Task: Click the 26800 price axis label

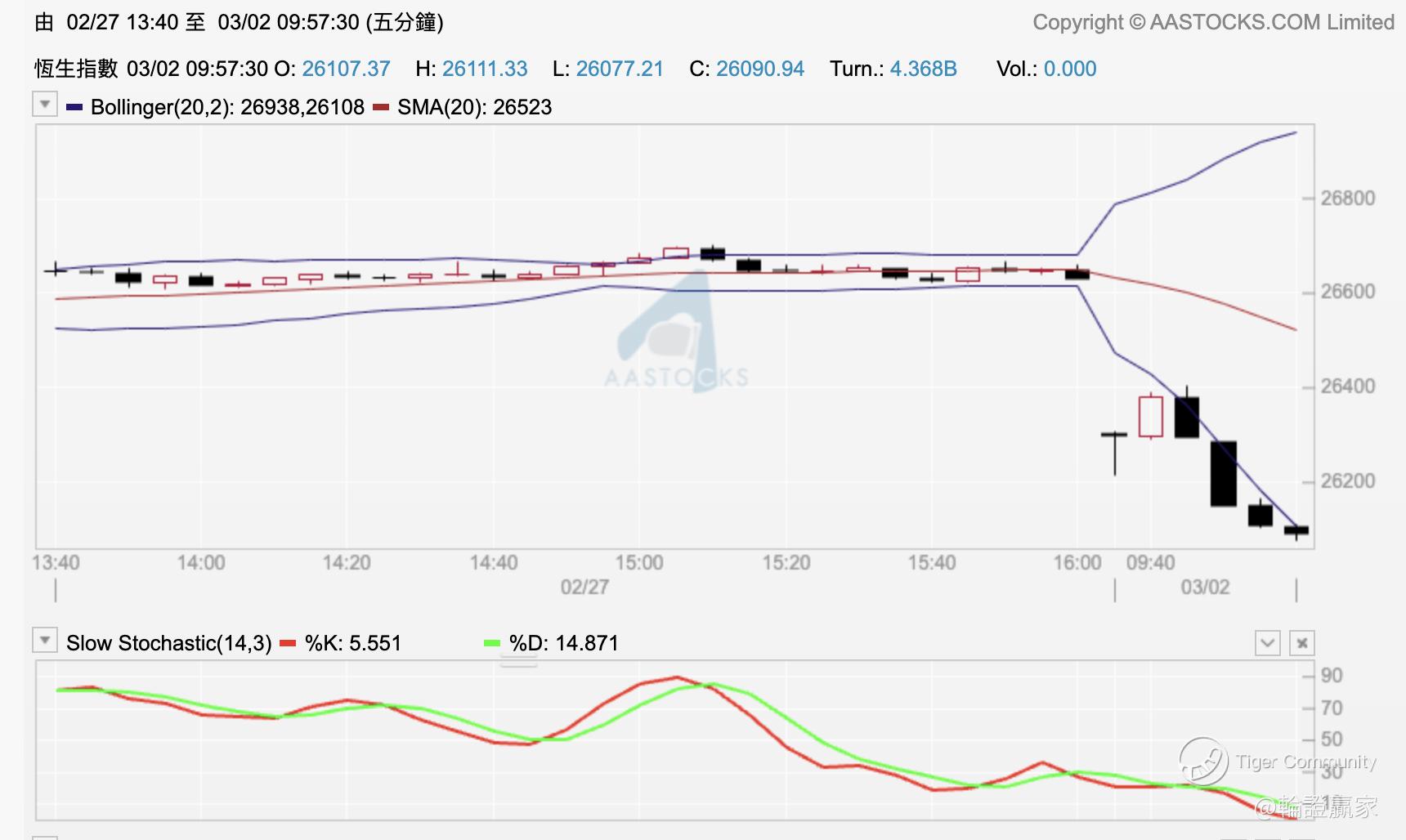Action: pyautogui.click(x=1348, y=198)
